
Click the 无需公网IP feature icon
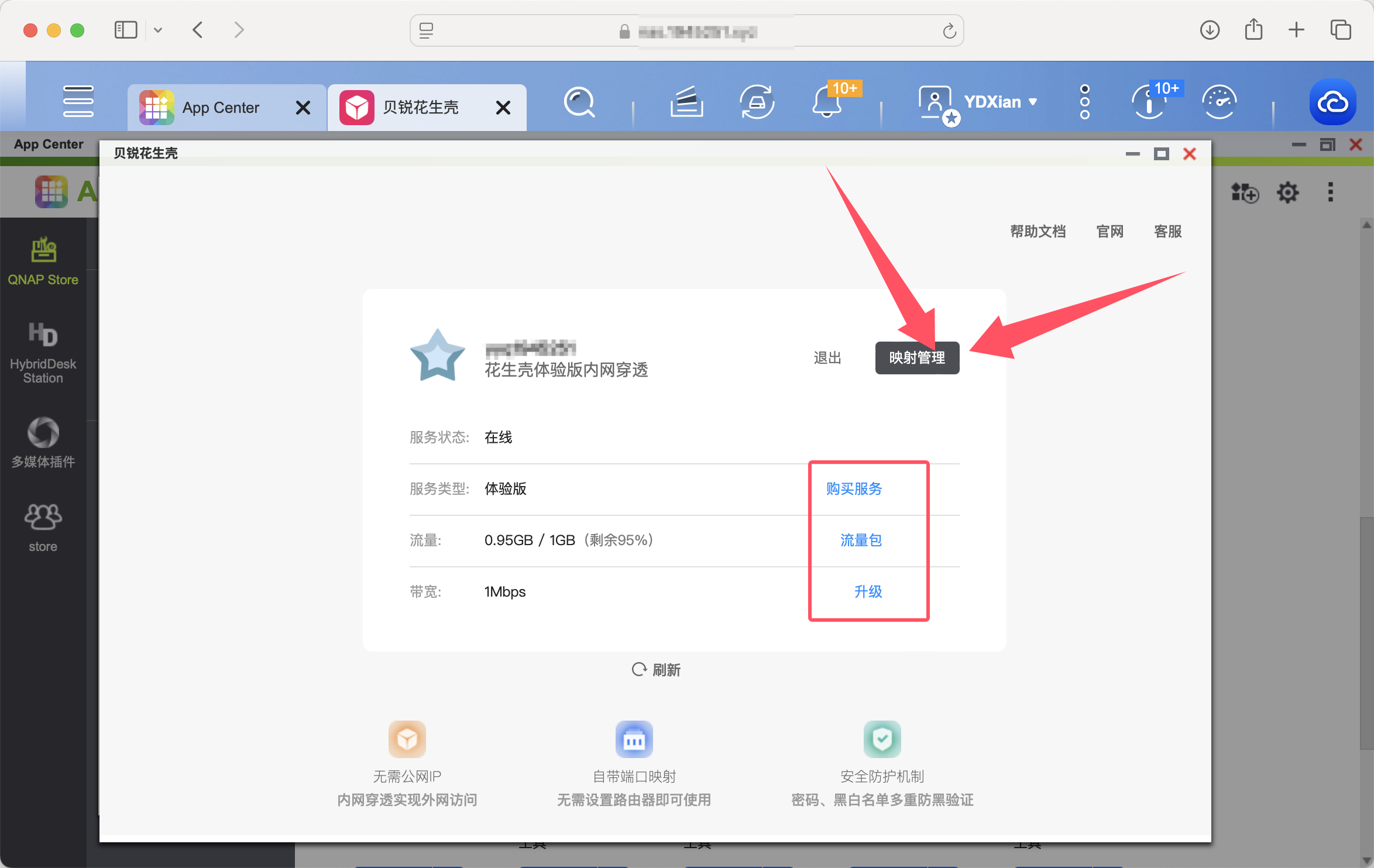(x=407, y=739)
